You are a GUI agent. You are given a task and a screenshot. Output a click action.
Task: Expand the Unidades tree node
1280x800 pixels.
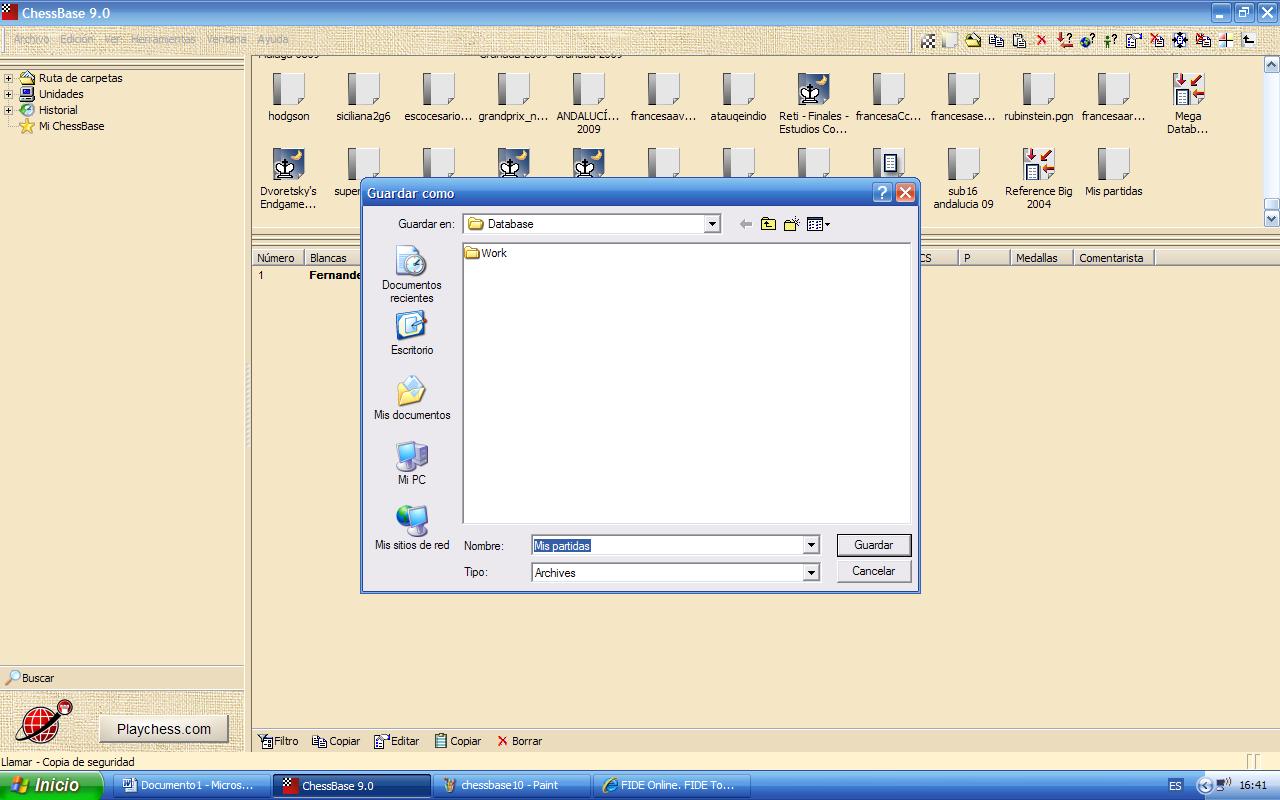[8, 94]
